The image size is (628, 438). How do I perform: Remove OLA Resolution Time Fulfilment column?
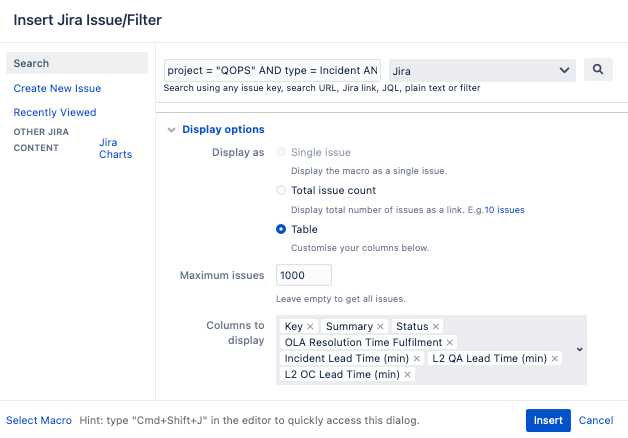pos(449,343)
